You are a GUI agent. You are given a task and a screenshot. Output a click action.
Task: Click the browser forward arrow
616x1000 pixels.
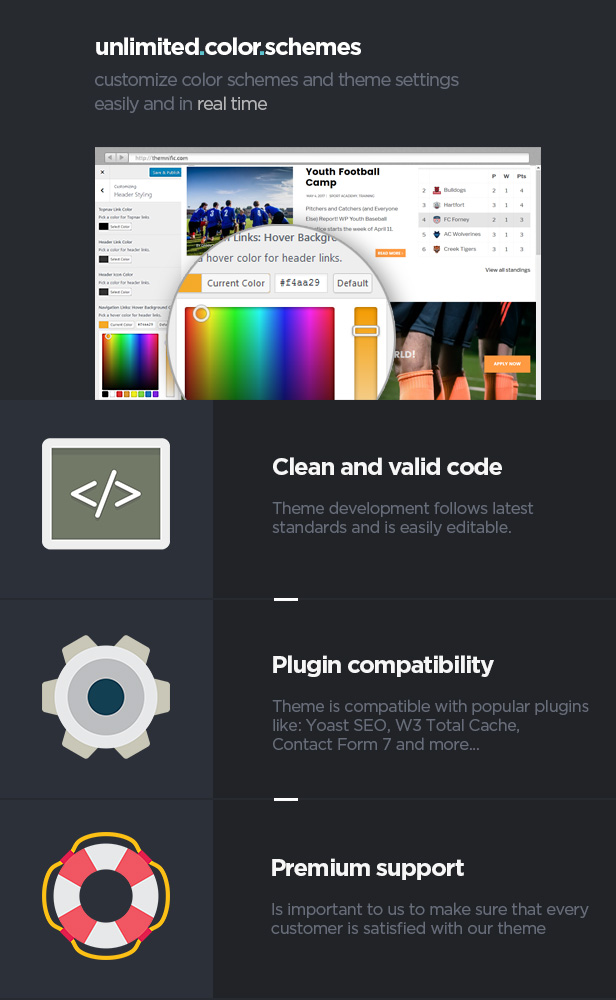(122, 157)
